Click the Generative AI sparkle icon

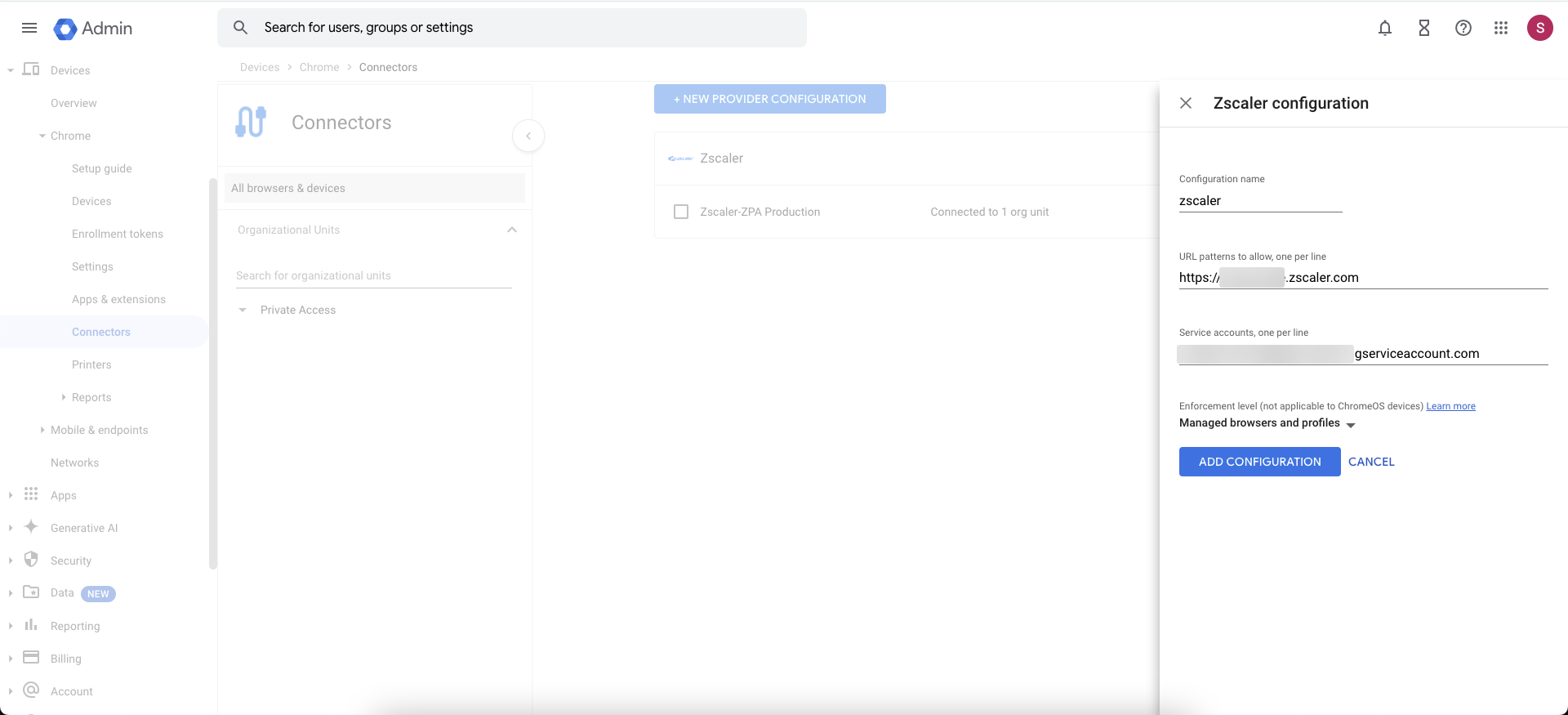[x=31, y=527]
